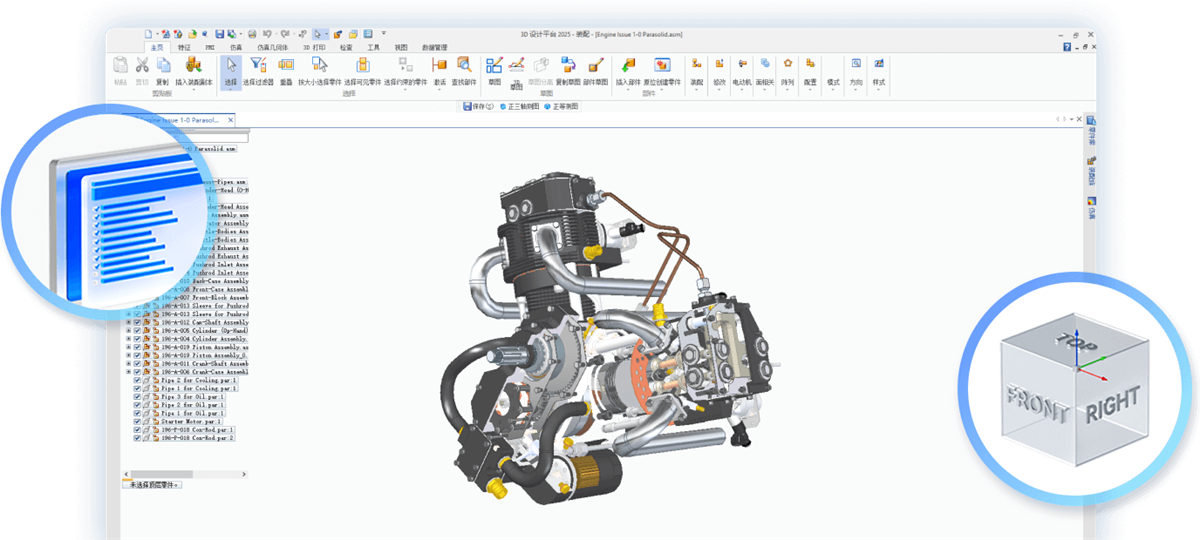Viewport: 1200px width, 540px height.
Task: Click the 正三轴测图 view button
Action: pos(520,105)
